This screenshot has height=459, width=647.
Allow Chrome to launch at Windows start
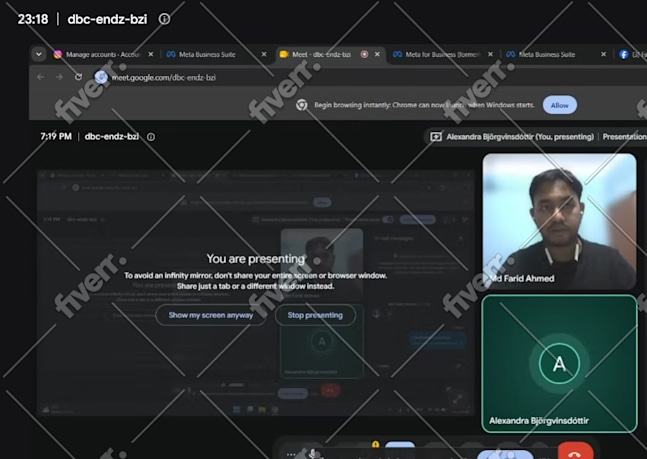(560, 105)
